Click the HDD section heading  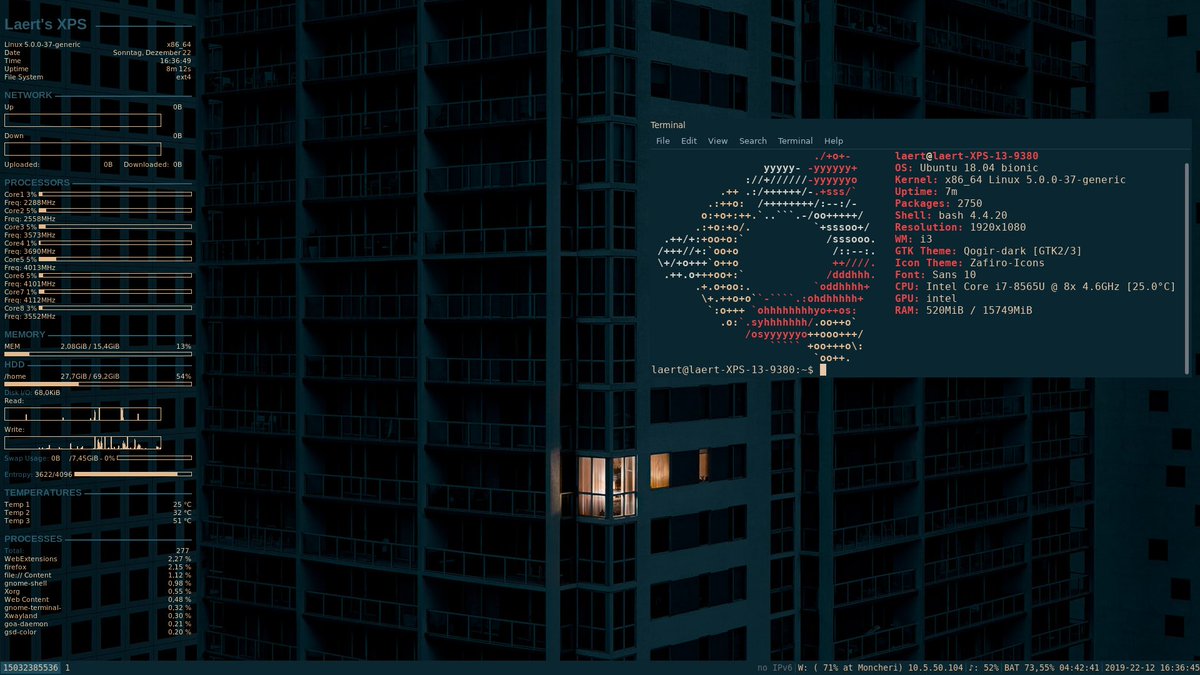coord(14,365)
